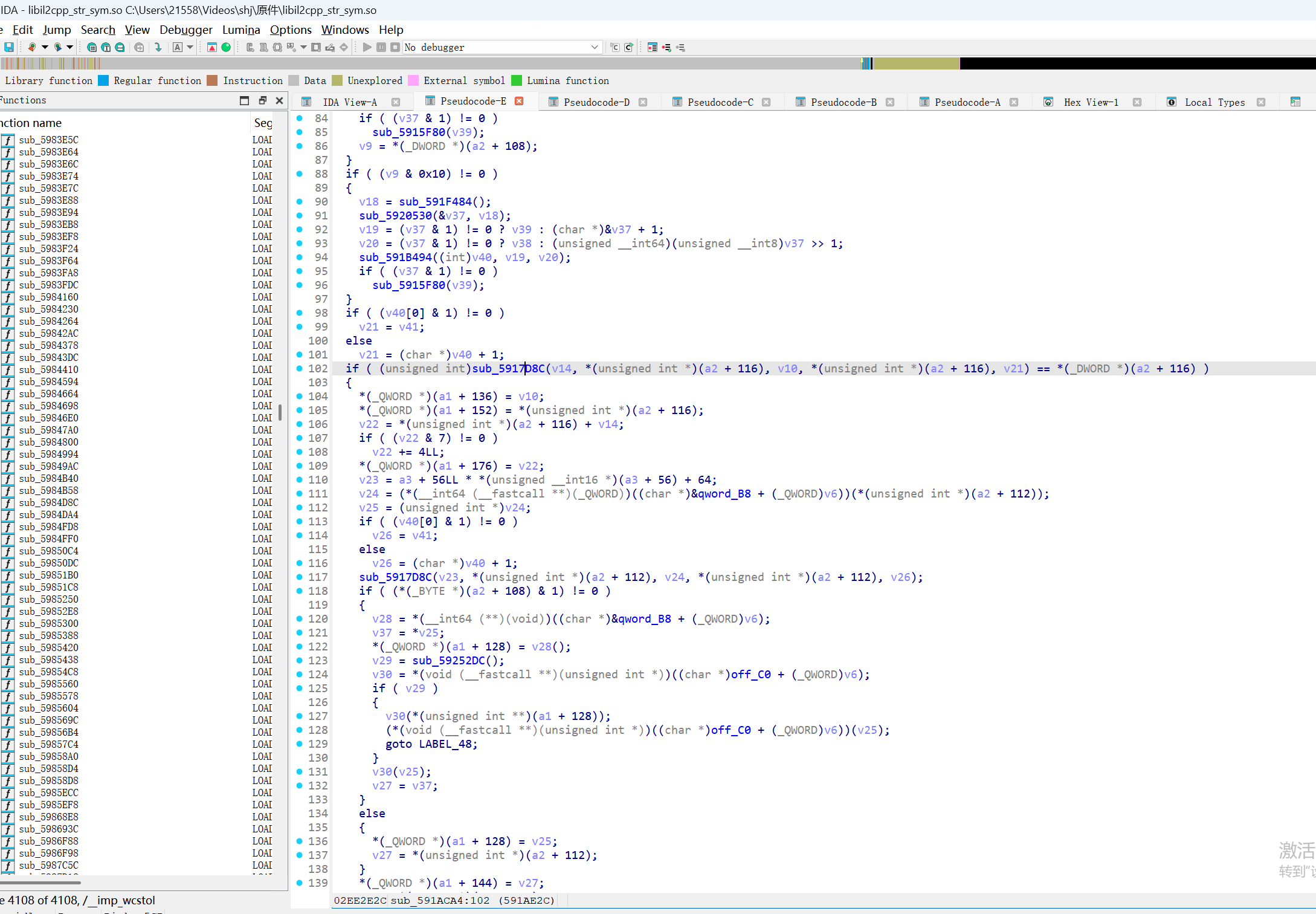Open the No debugger dropdown
This screenshot has width=1316, height=914.
pyautogui.click(x=594, y=47)
